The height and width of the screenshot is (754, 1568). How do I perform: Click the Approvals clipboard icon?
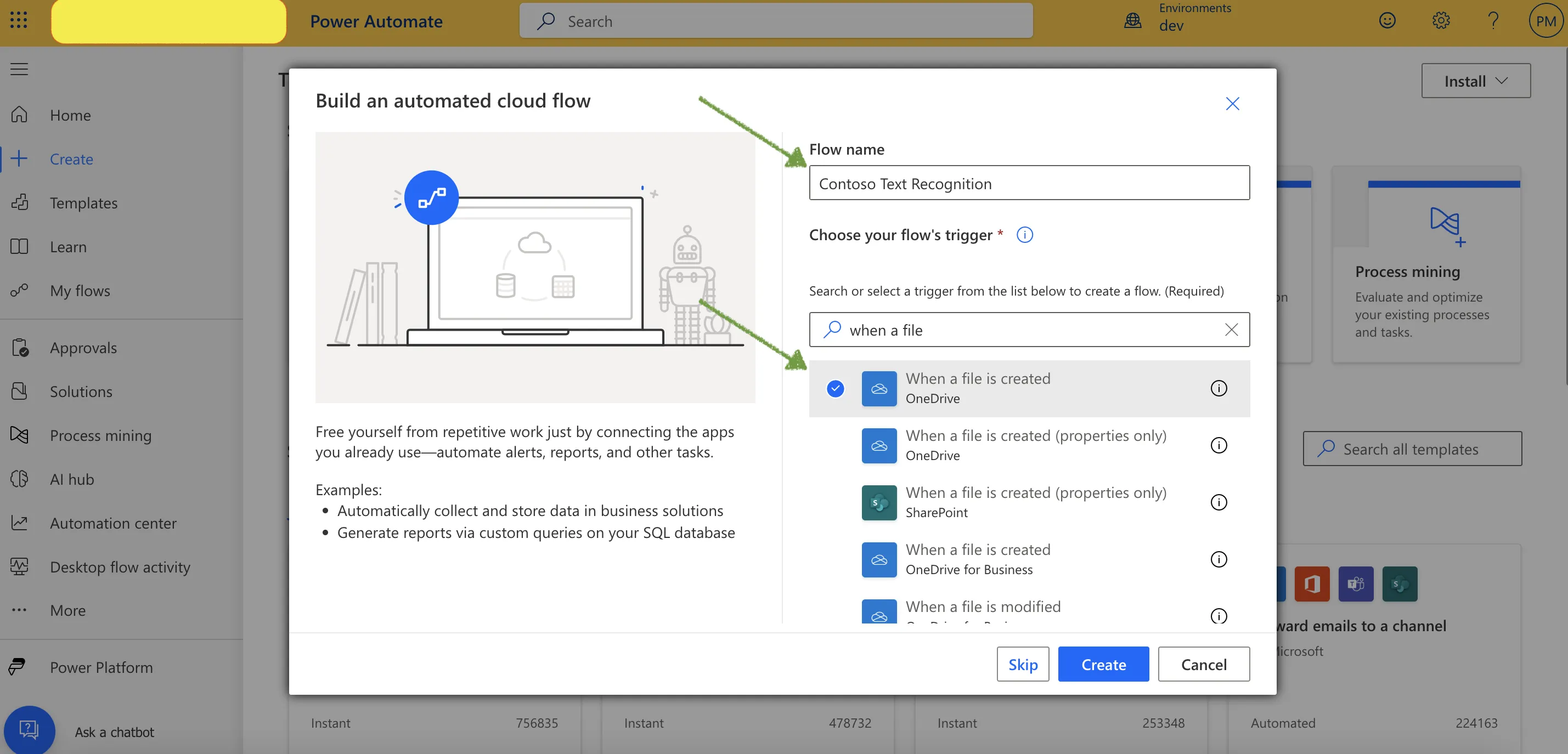20,348
